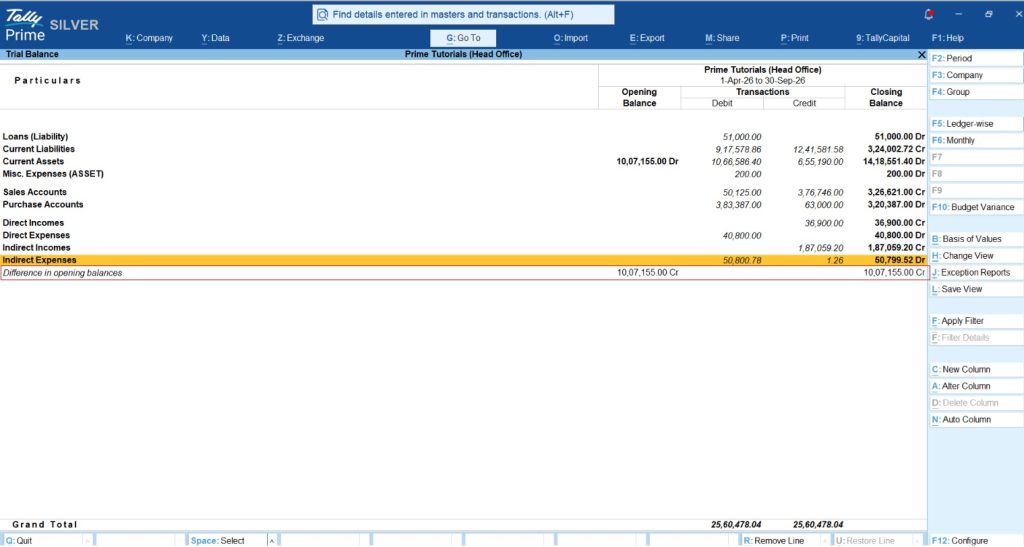
Task: Click the search icon in the Find bar
Action: pos(323,14)
